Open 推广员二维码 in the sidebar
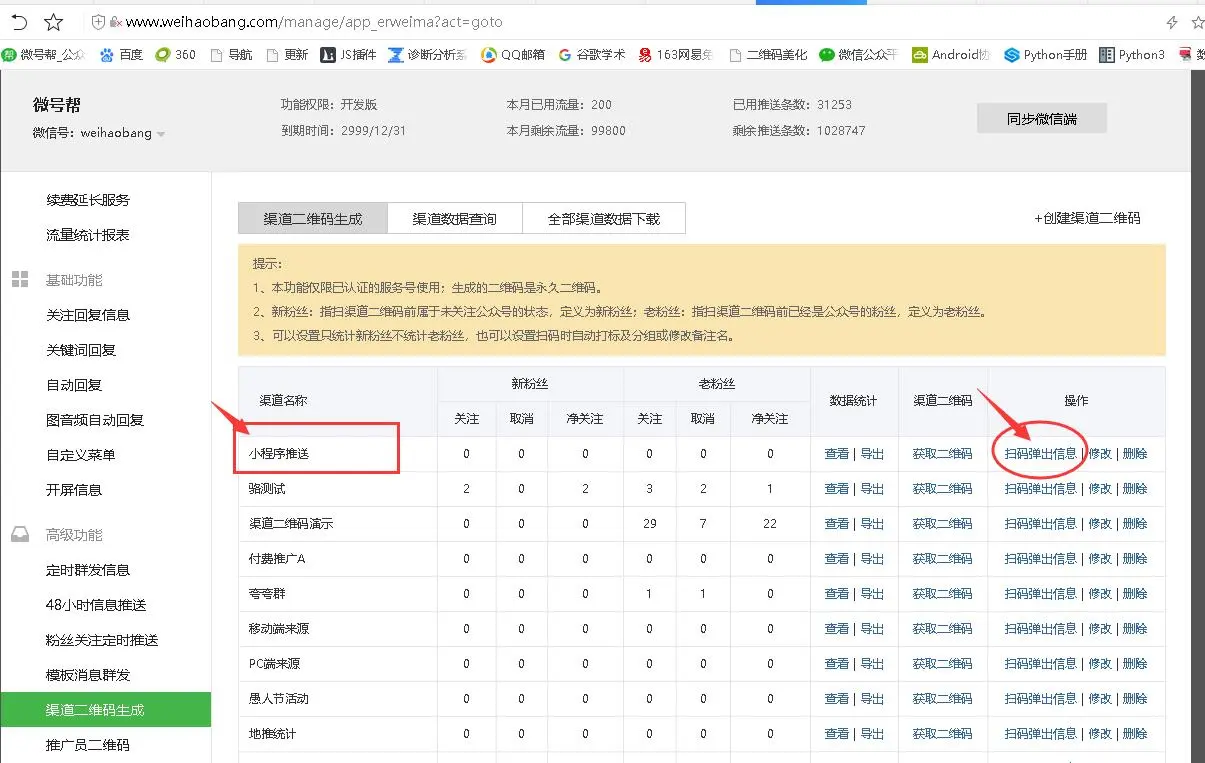 tap(88, 745)
